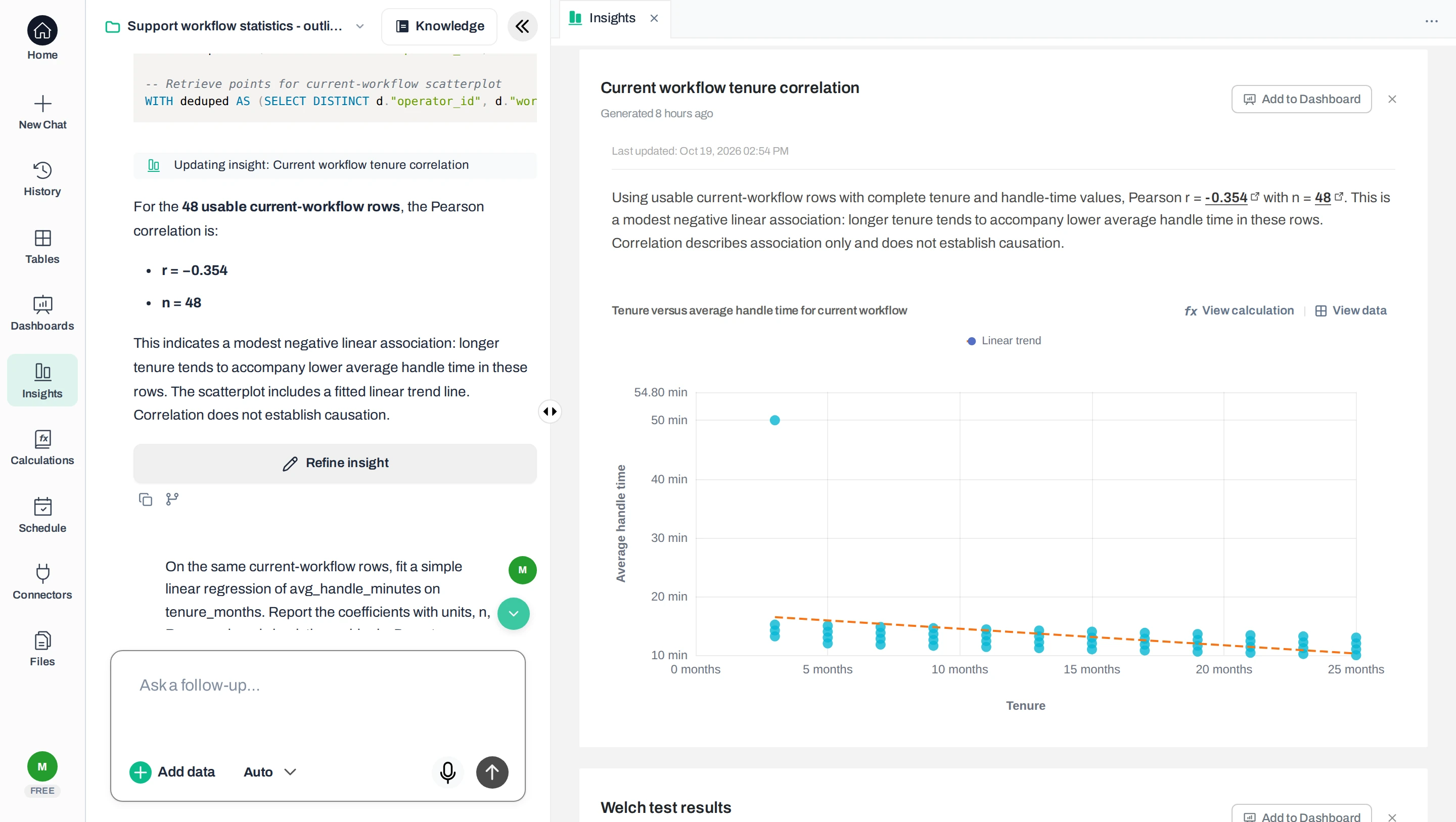Open the Files section
The height and width of the screenshot is (822, 1456).
tap(42, 649)
